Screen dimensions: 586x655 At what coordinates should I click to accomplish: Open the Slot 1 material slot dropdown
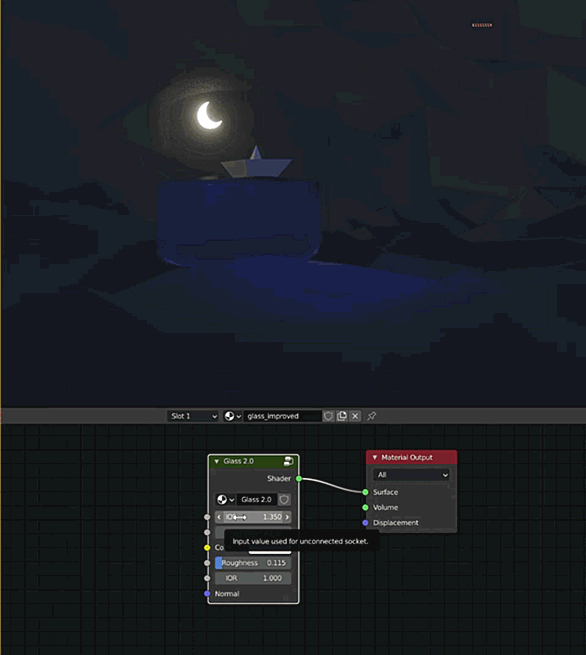point(193,416)
